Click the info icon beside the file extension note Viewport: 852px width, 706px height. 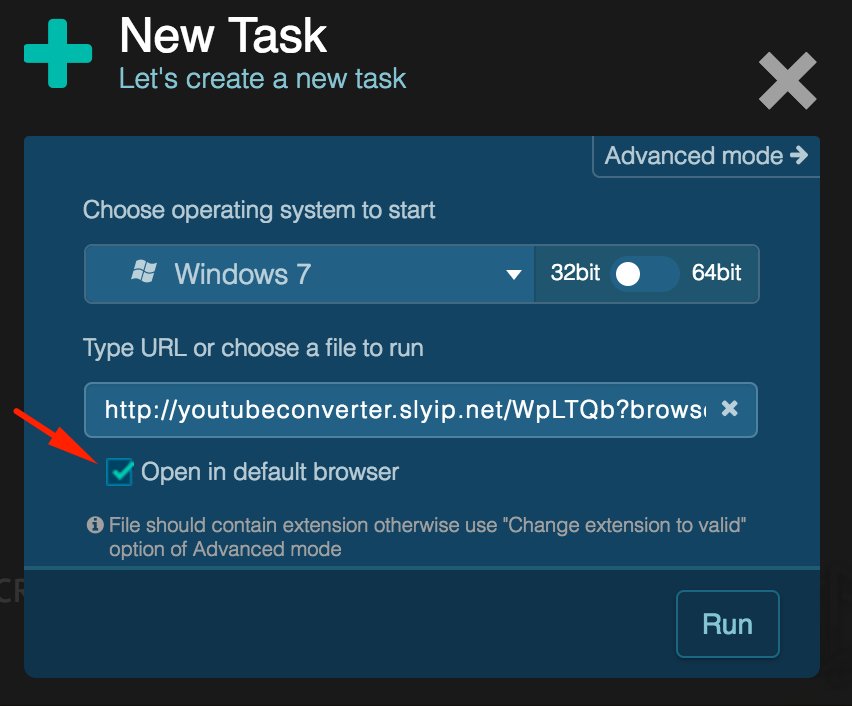tap(95, 525)
